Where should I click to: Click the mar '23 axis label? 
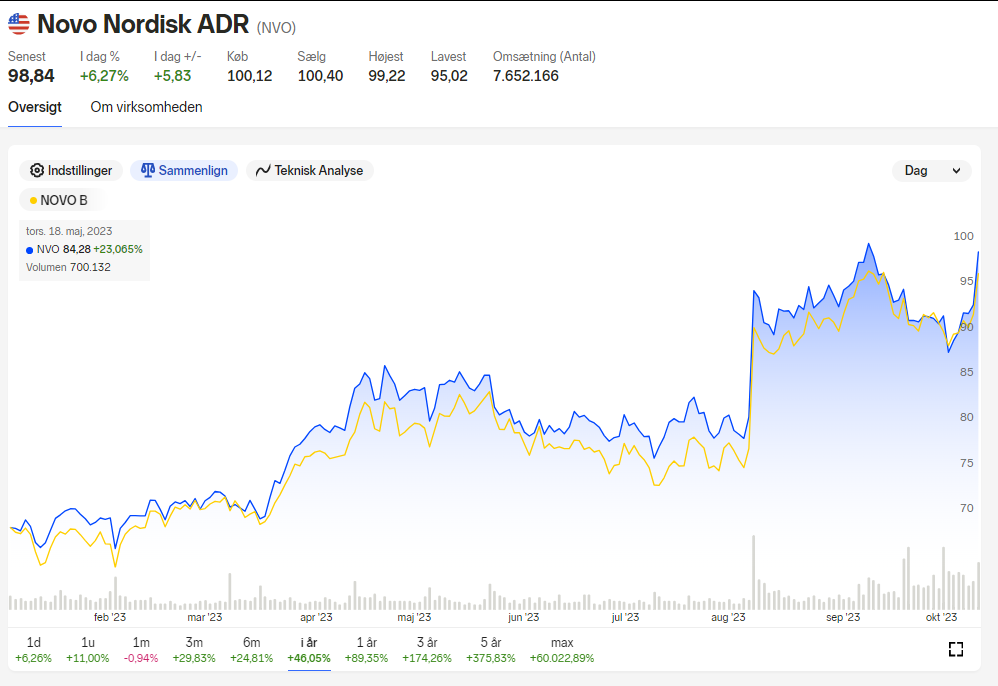205,617
